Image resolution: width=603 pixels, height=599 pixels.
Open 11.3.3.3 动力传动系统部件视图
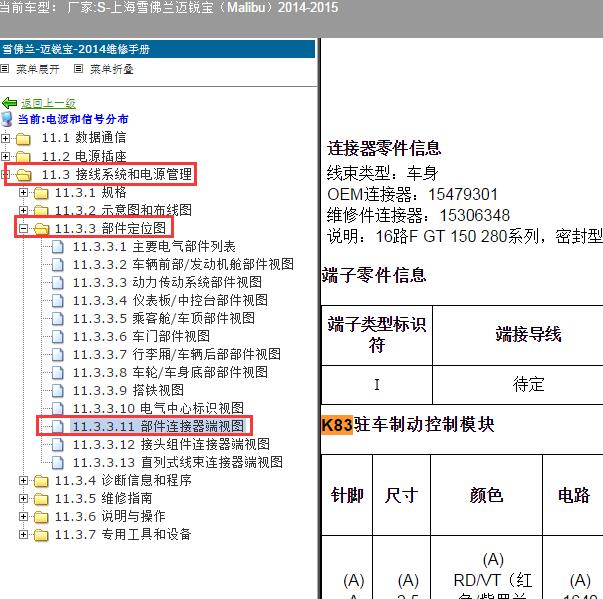[167, 283]
